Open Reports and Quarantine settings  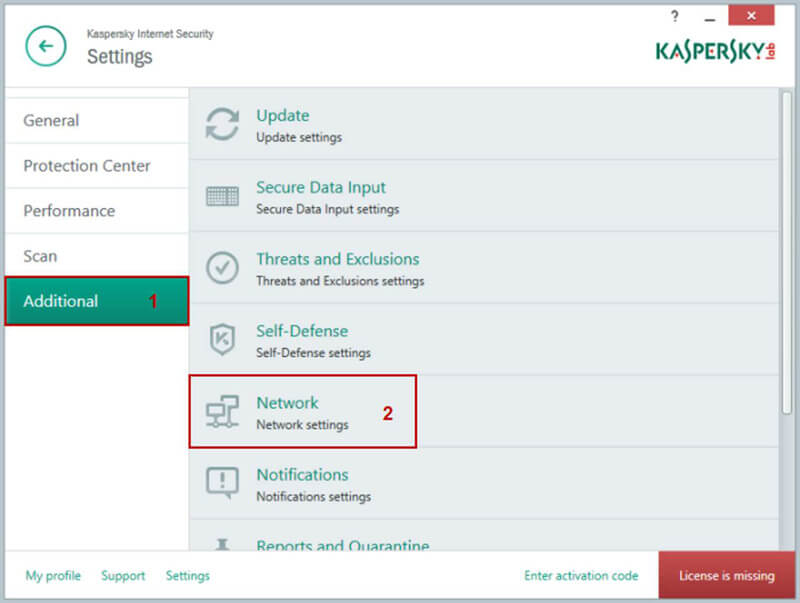click(343, 545)
